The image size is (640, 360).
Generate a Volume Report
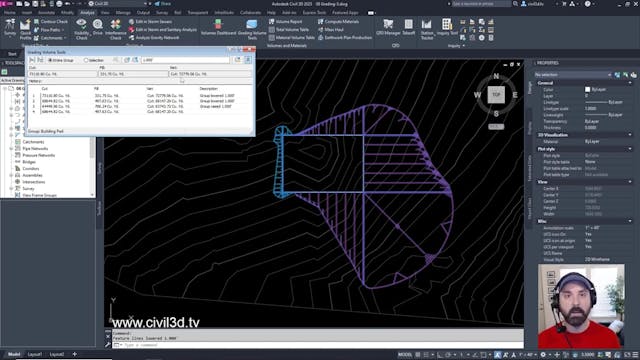[286, 22]
